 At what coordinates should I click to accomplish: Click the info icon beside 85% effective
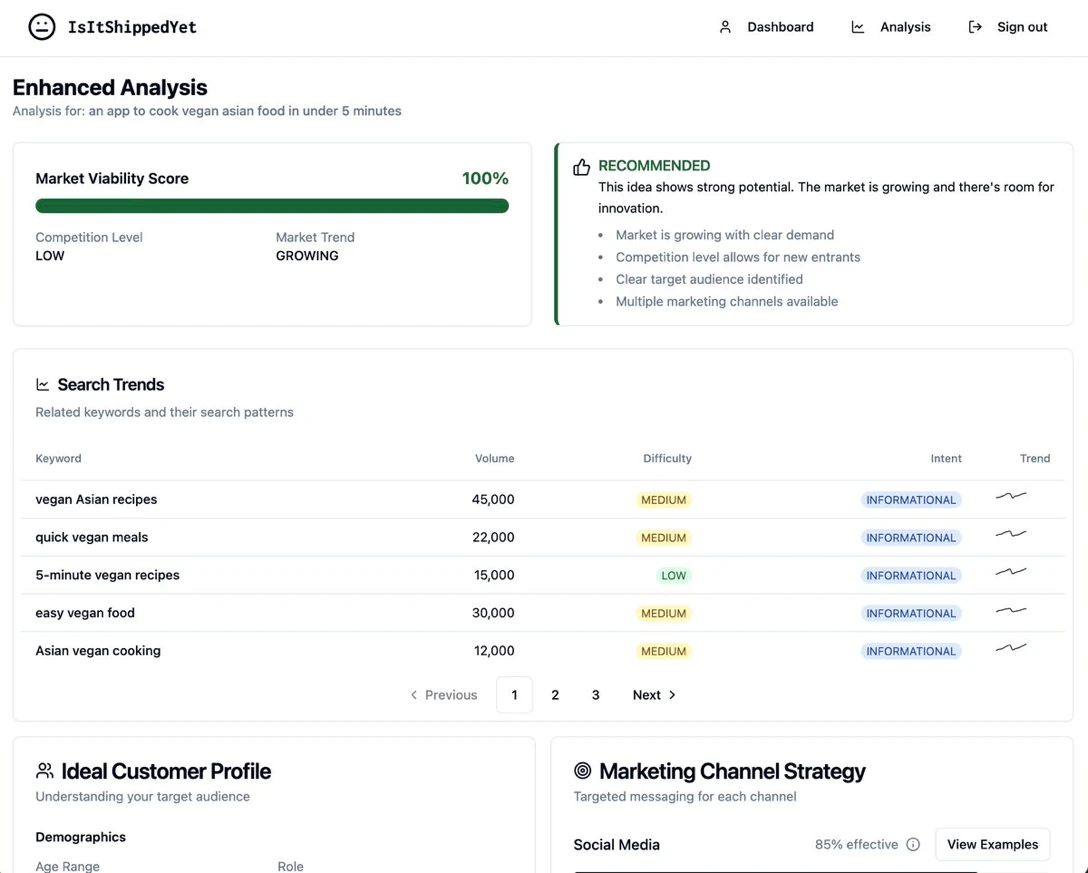[x=913, y=845]
